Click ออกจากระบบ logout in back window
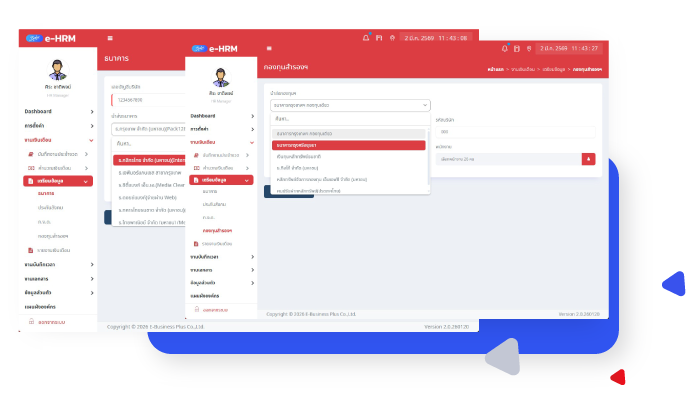Screen dimensions: 686x395 47,322
